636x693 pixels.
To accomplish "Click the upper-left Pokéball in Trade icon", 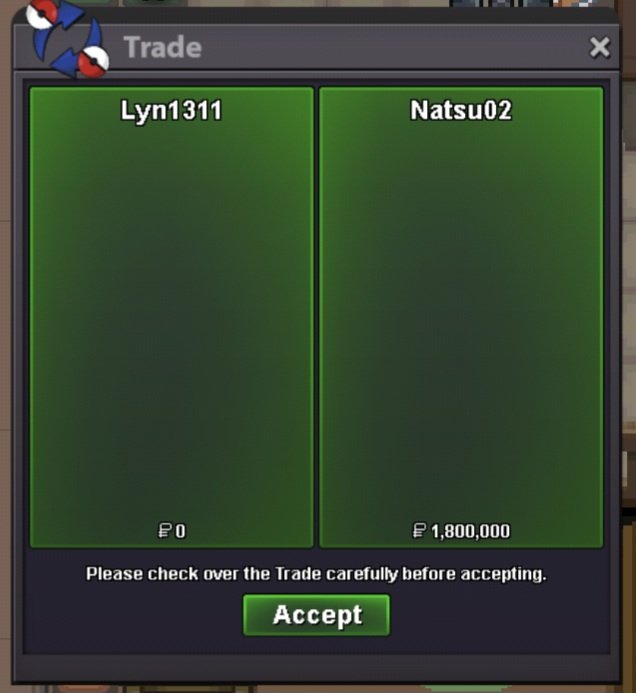I will [41, 13].
